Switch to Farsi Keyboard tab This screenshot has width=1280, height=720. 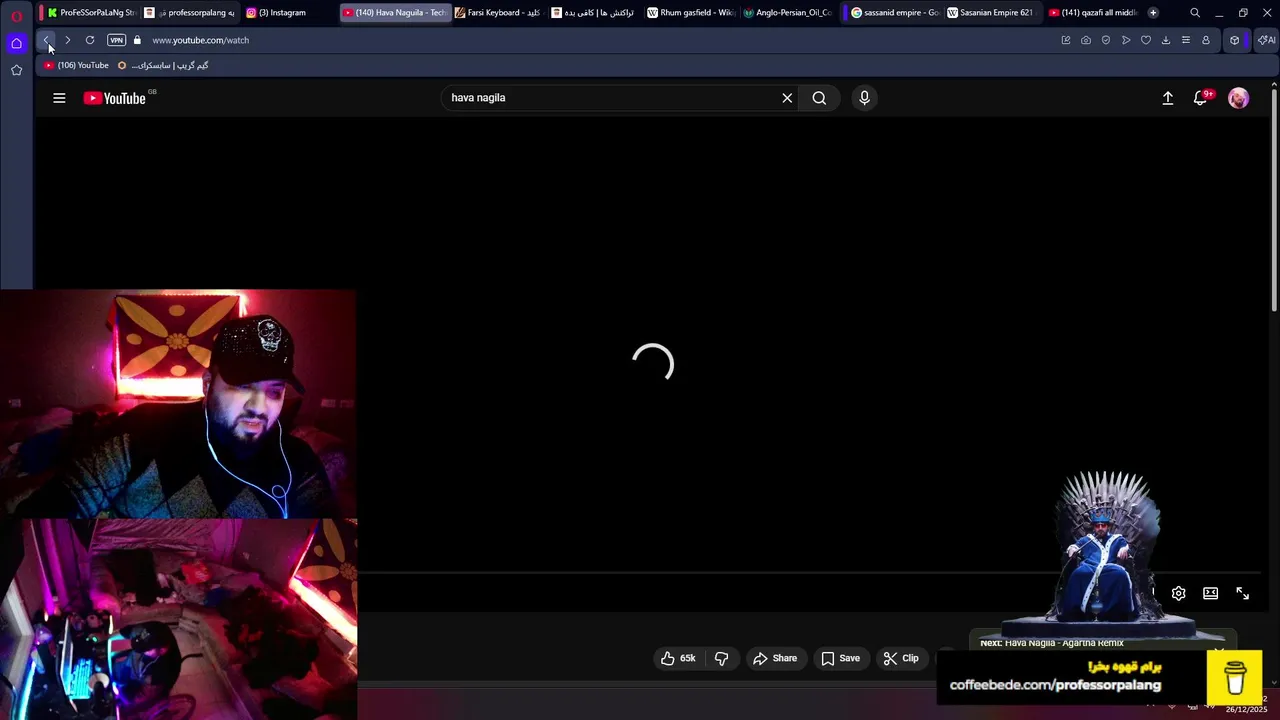[x=497, y=13]
